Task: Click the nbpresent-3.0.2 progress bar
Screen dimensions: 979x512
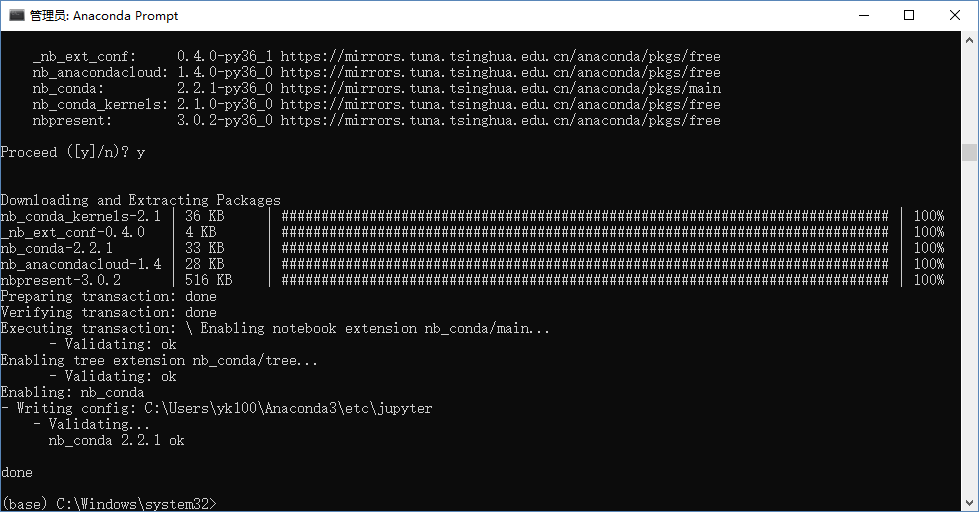Action: click(584, 280)
